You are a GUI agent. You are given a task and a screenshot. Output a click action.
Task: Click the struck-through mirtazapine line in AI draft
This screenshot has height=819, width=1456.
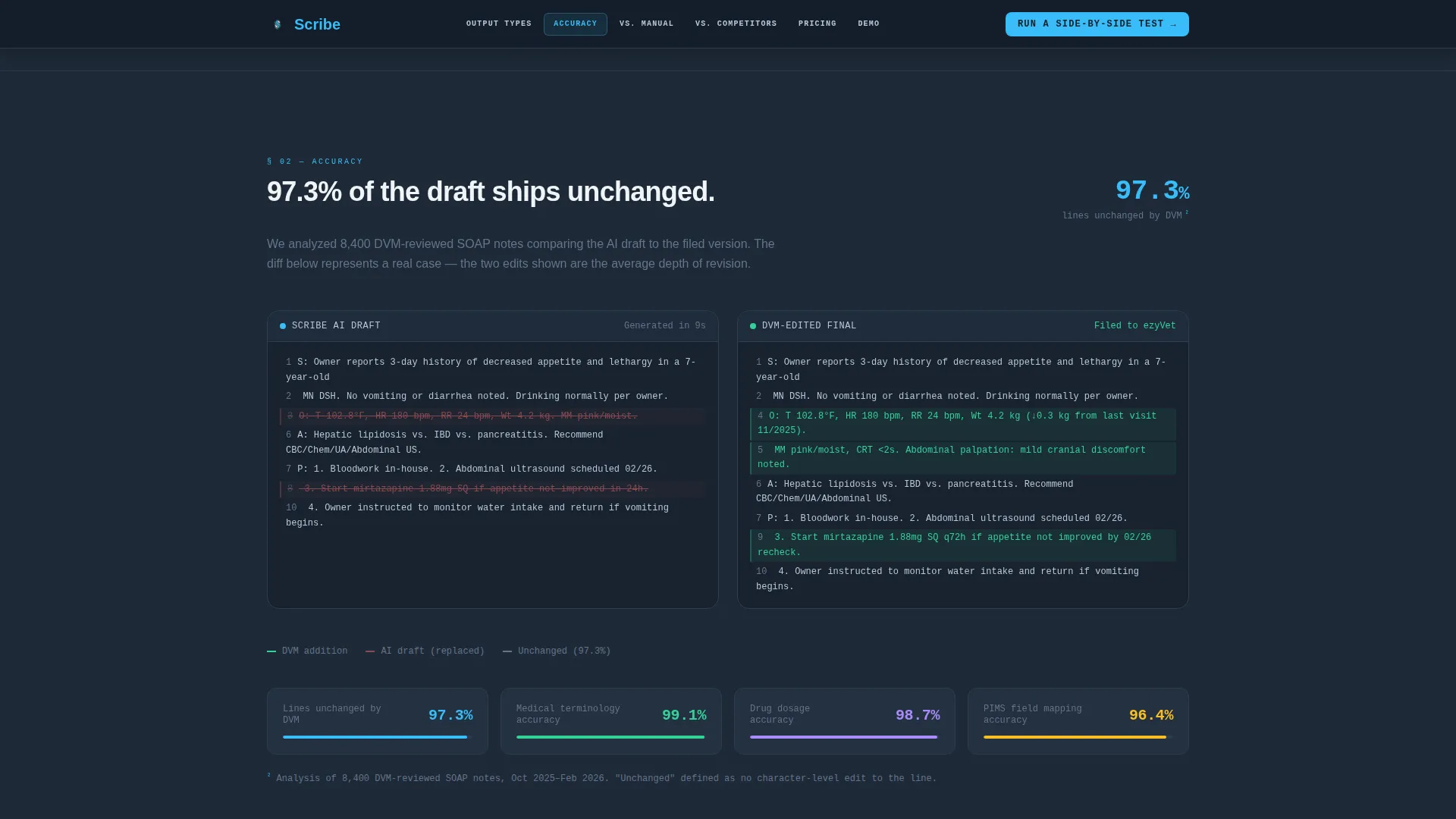click(x=493, y=489)
